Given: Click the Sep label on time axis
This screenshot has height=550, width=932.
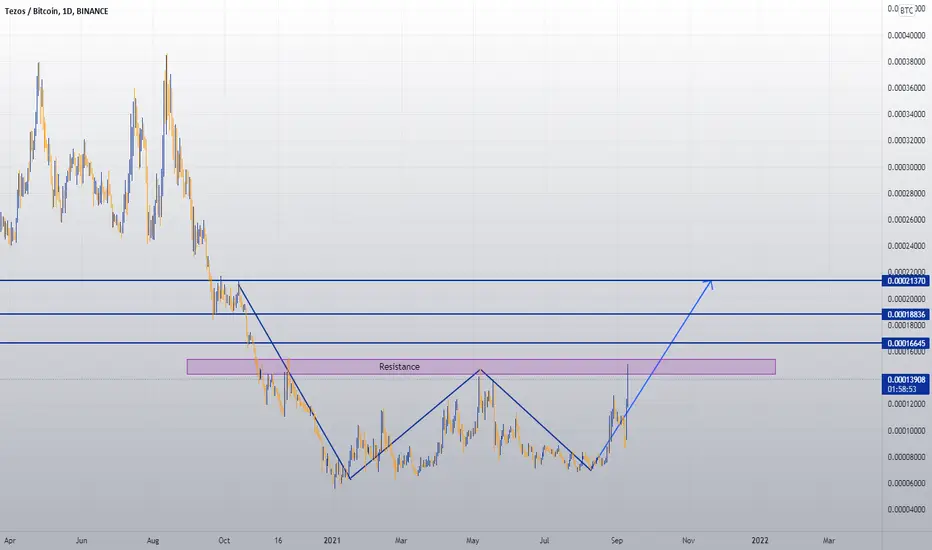Looking at the screenshot, I should click(x=617, y=540).
